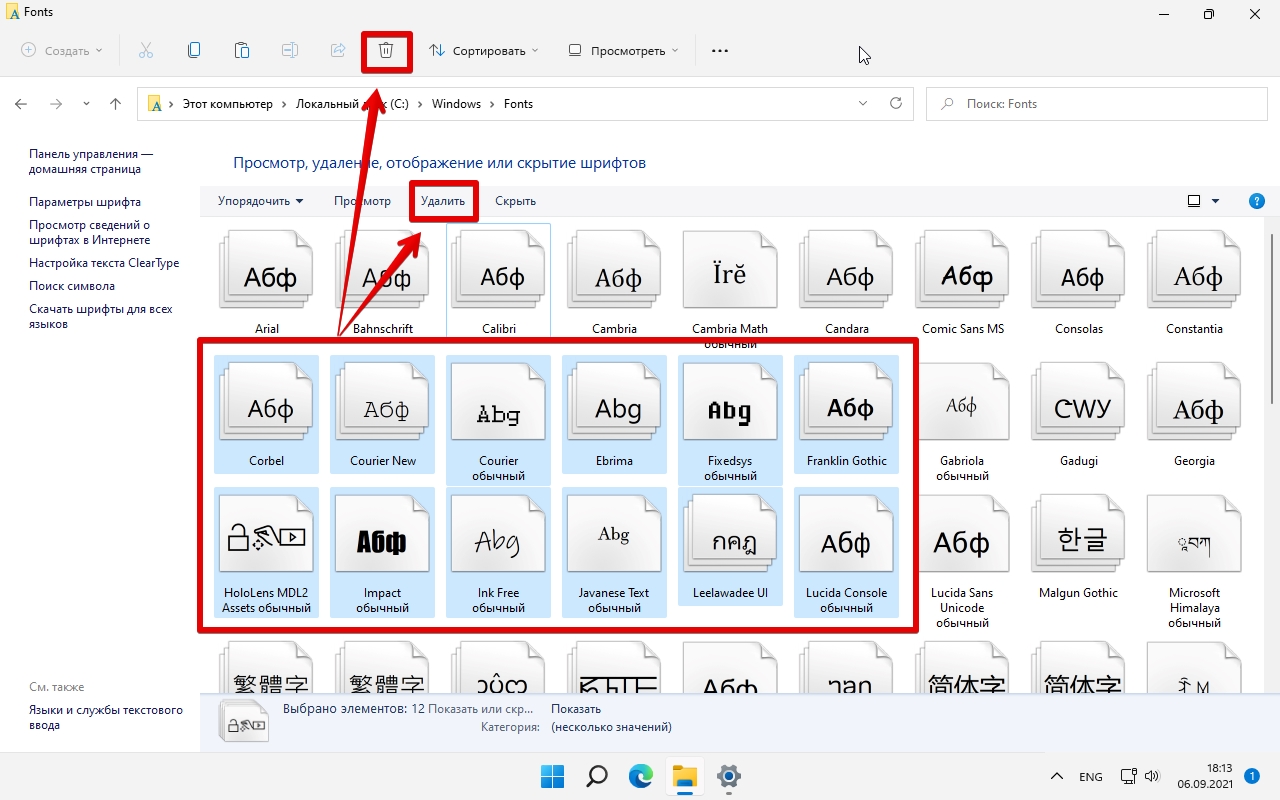Image resolution: width=1280 pixels, height=800 pixels.
Task: Click ENG language indicator in tray
Action: click(x=1091, y=777)
